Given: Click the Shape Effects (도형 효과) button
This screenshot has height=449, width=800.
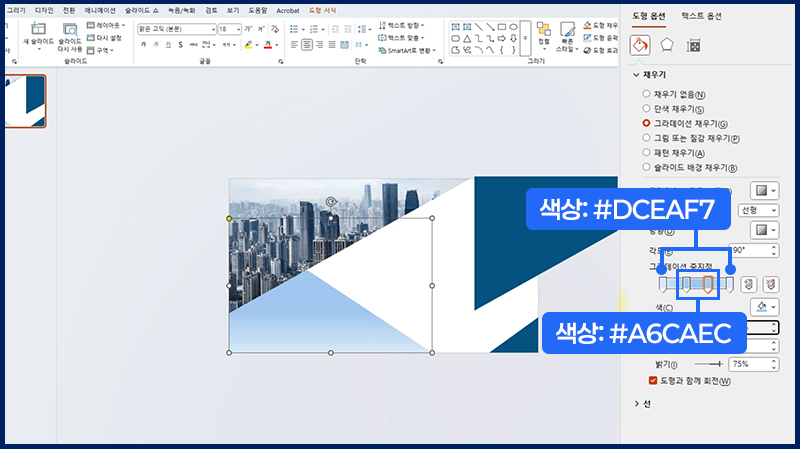Looking at the screenshot, I should click(x=601, y=50).
